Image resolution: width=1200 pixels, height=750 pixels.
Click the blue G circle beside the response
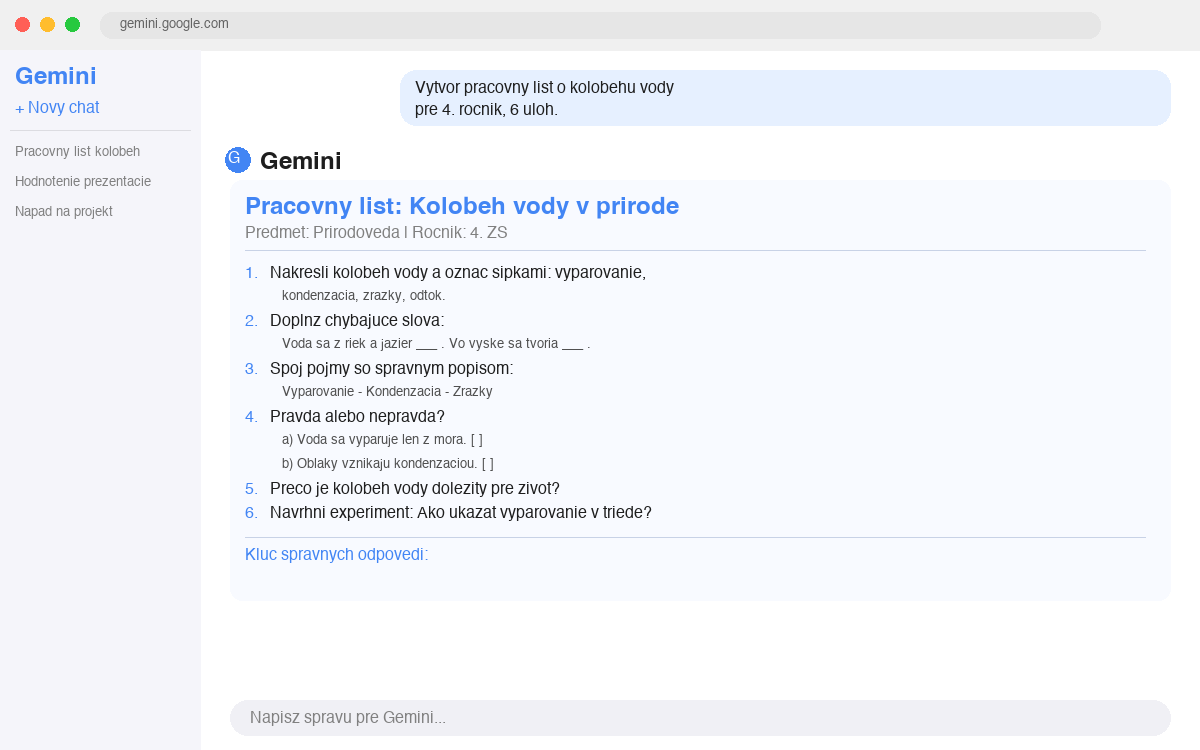click(x=238, y=159)
